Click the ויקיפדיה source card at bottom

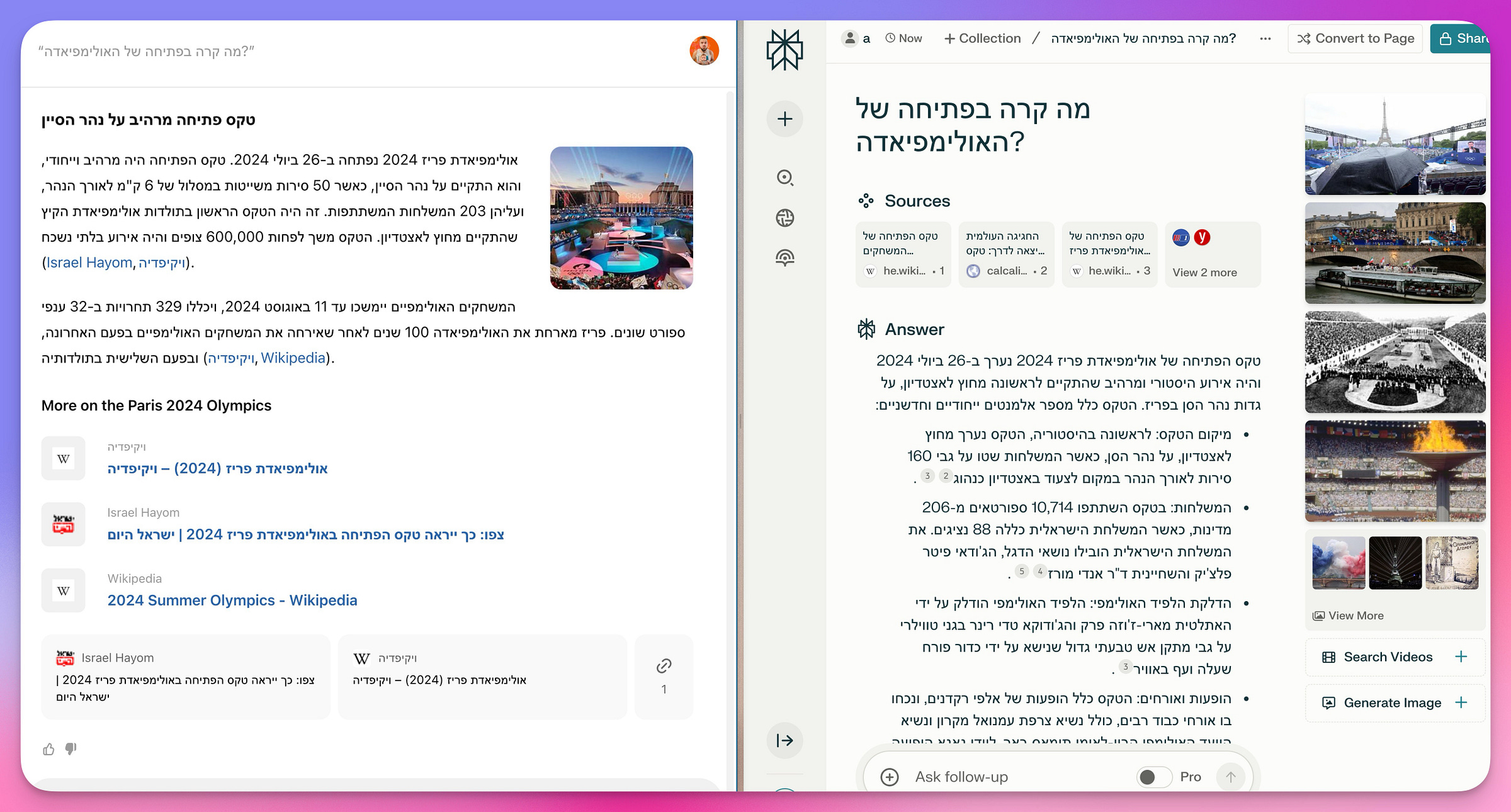482,677
